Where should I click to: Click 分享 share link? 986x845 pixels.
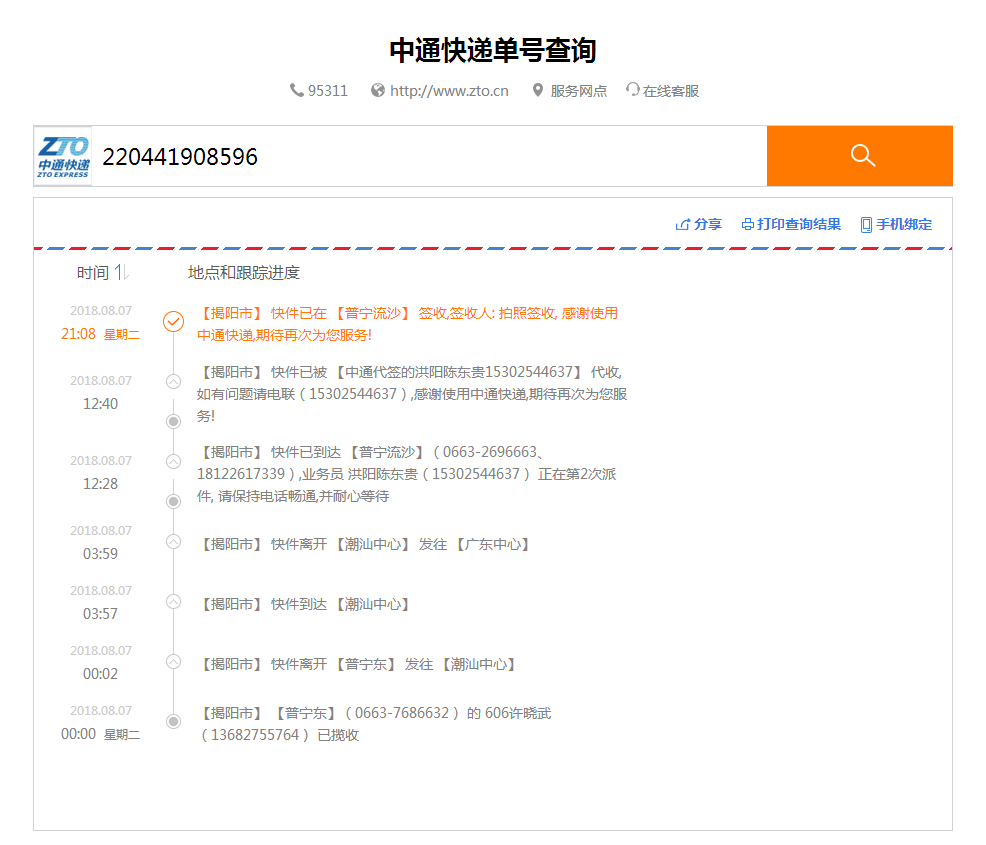(708, 224)
